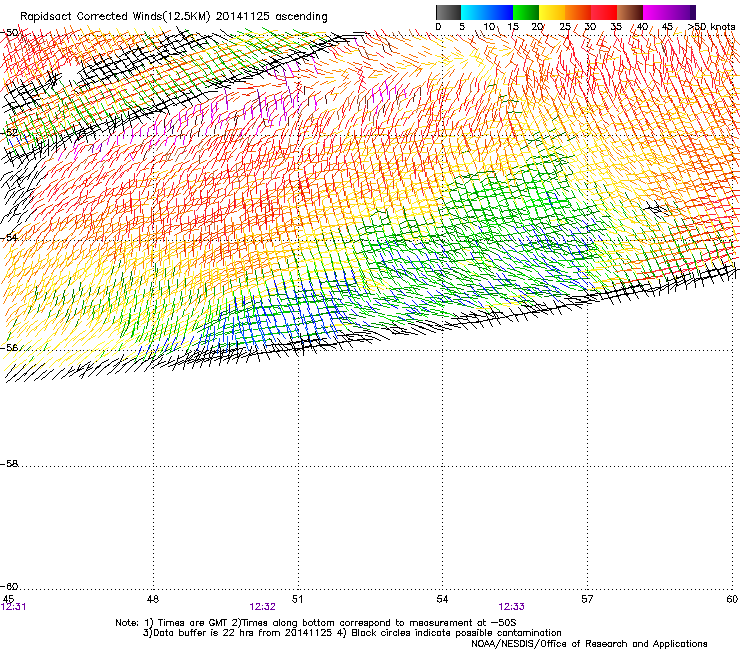The width and height of the screenshot is (740, 650).
Task: Click the 'Data buffer is 22 hrs' note line
Action: pos(352,633)
